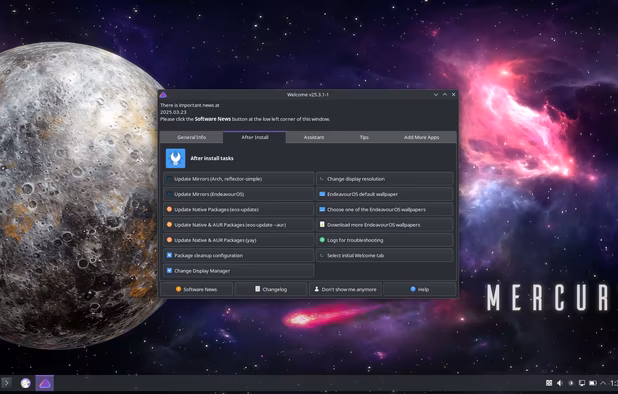Click the brightness icon in system tray
618x394 pixels.
coord(571,383)
